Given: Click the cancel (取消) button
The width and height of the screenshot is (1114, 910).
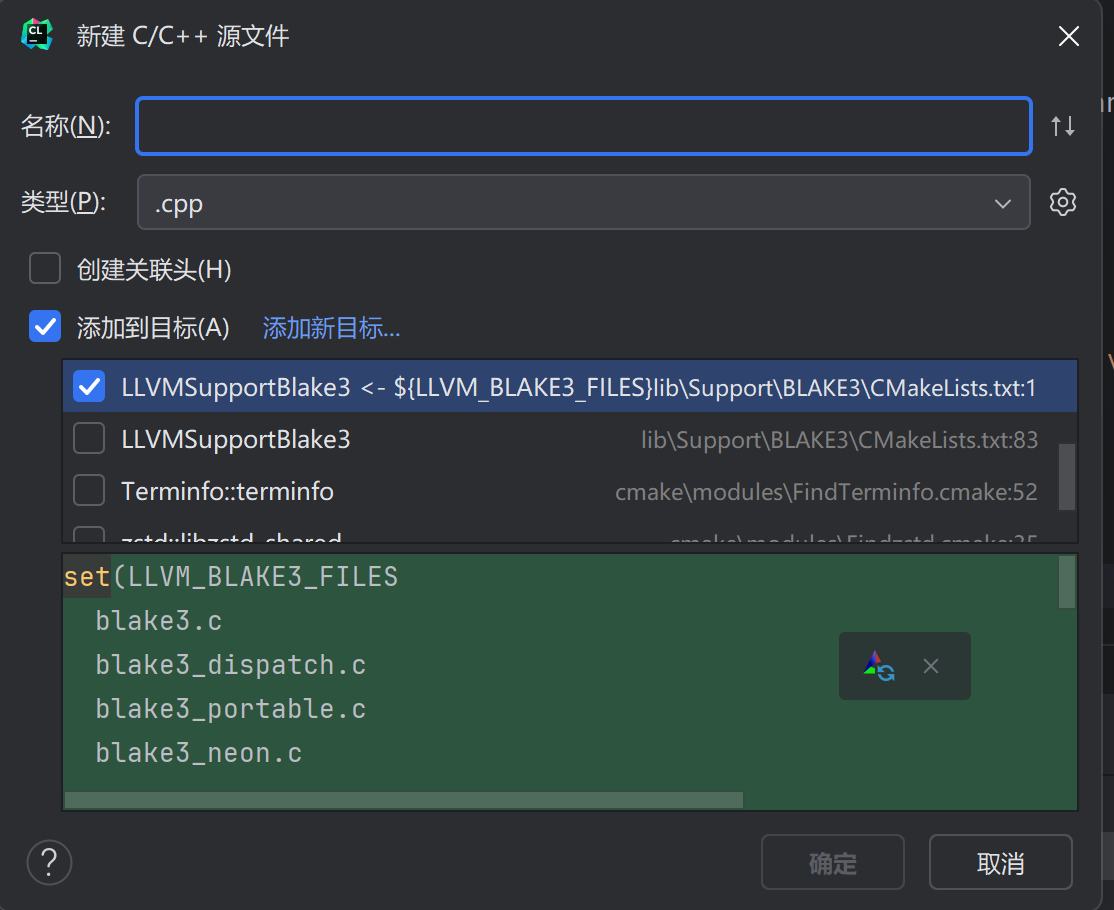Looking at the screenshot, I should pyautogui.click(x=1000, y=862).
